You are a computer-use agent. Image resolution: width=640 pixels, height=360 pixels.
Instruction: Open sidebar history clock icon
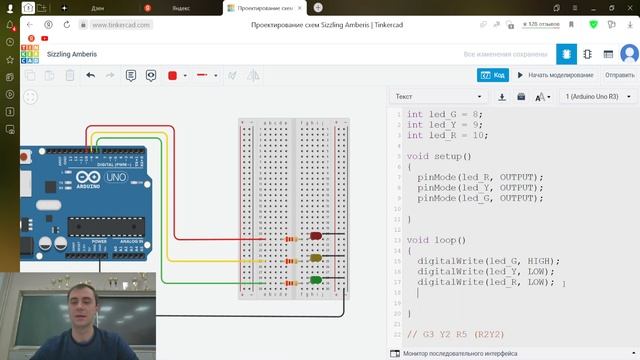10,42
